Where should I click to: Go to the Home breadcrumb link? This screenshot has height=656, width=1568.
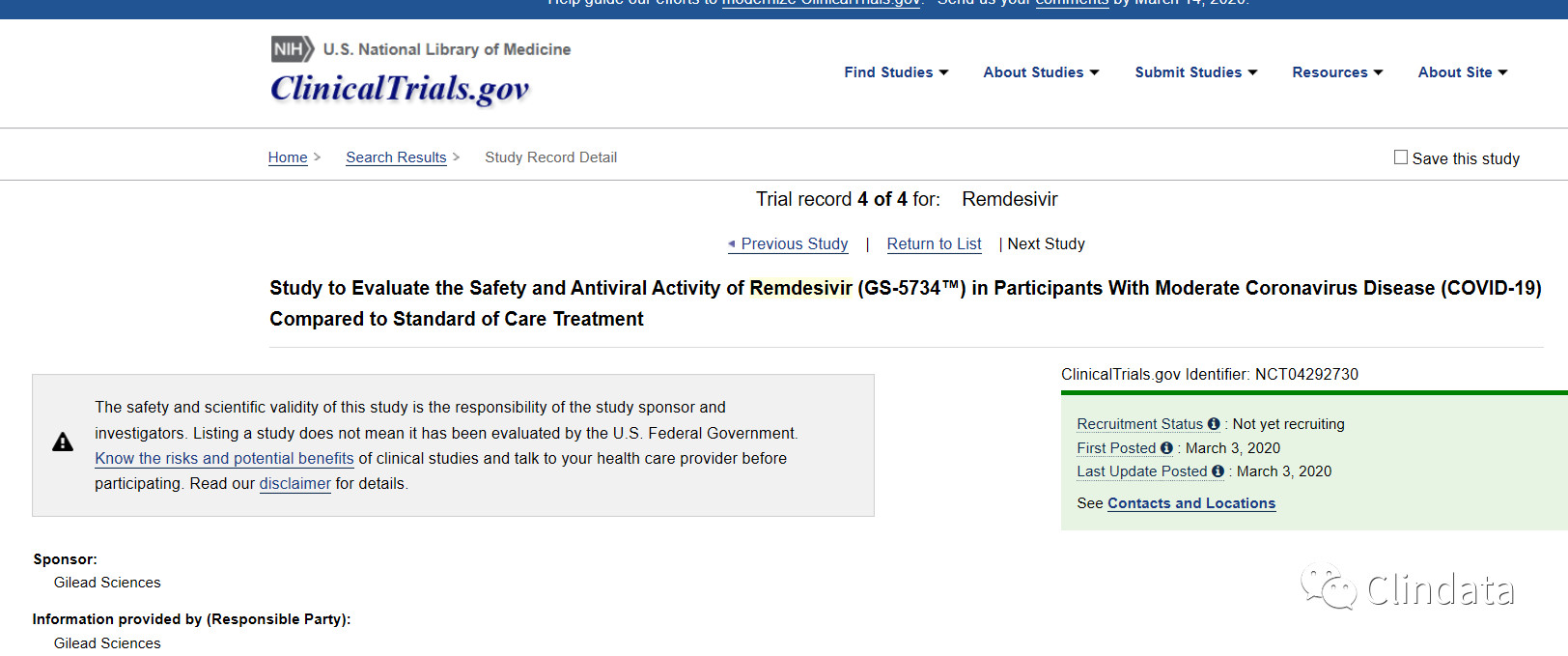click(288, 157)
